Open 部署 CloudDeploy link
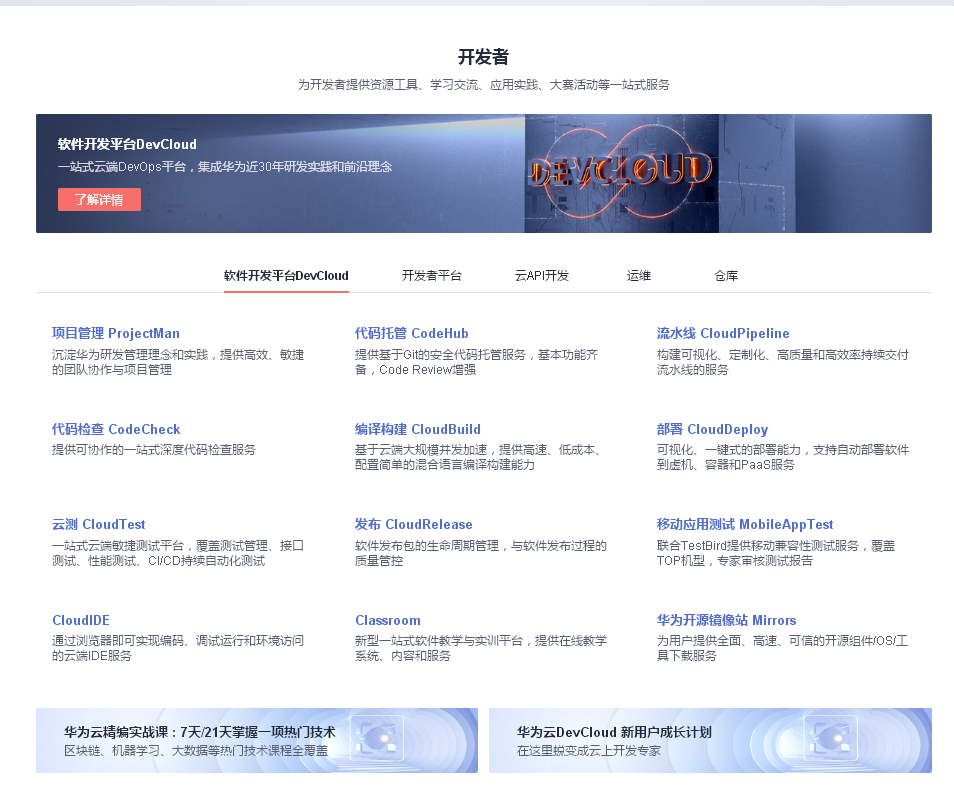 click(x=712, y=430)
